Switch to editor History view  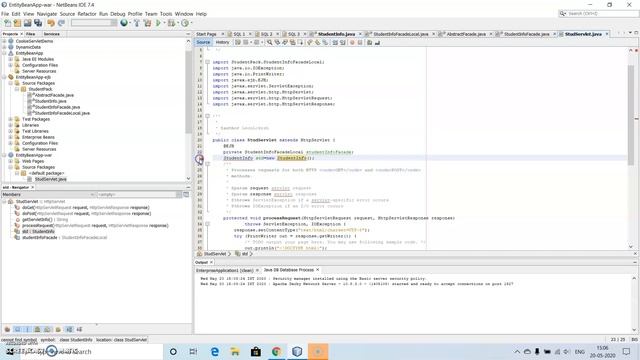[x=222, y=42]
